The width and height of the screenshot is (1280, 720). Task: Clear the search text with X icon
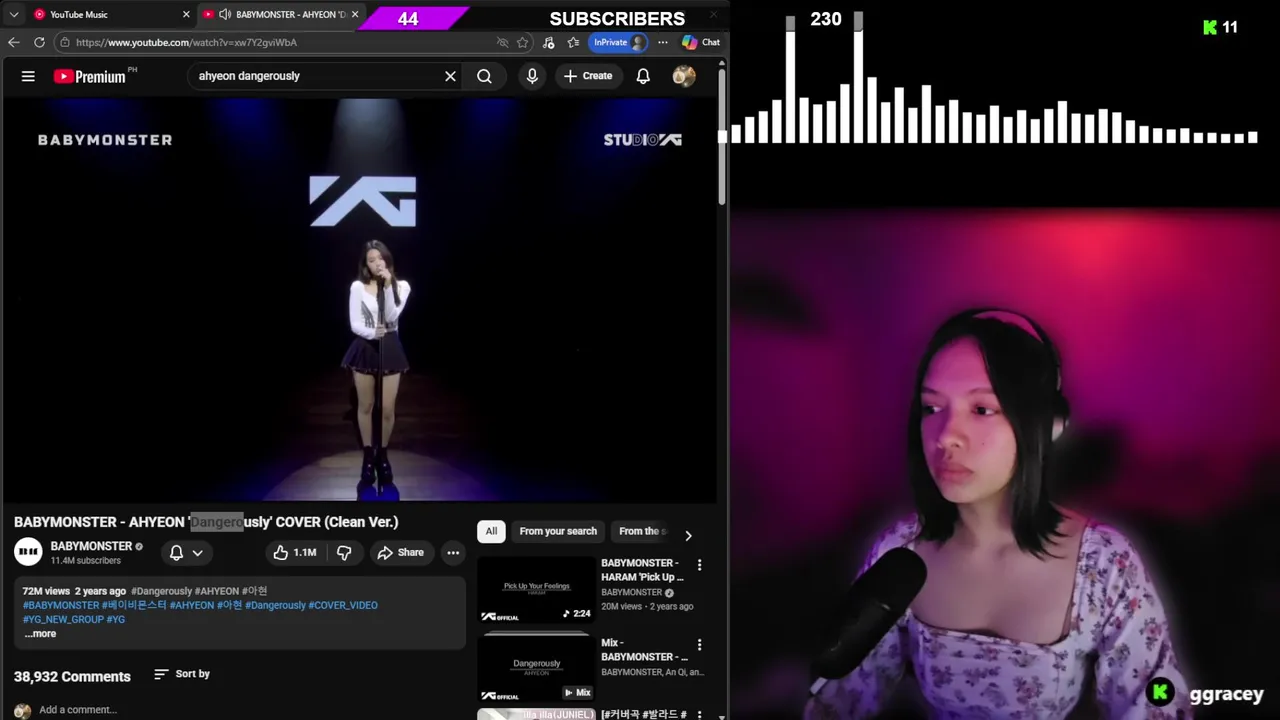(x=450, y=76)
